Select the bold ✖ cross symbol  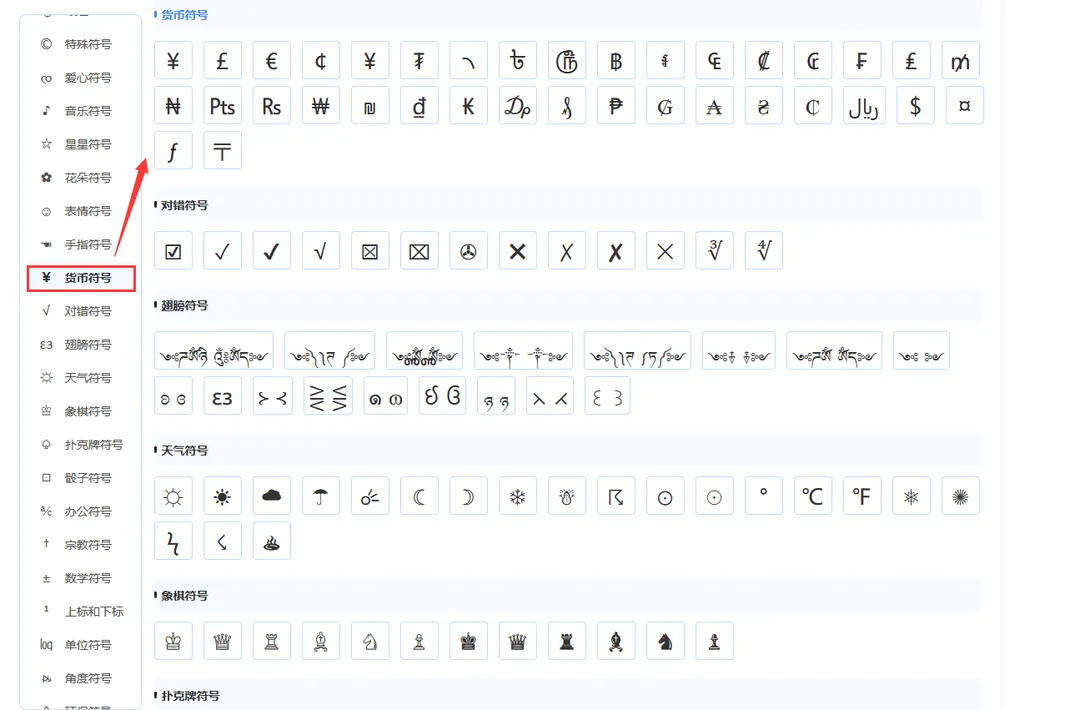(517, 251)
